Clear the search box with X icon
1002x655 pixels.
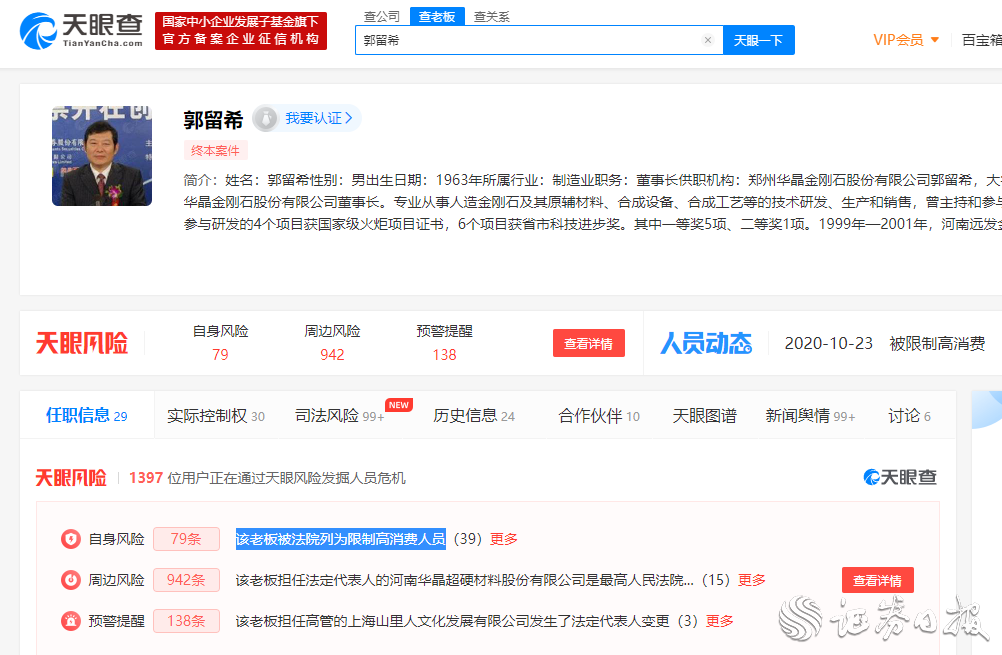click(x=708, y=41)
